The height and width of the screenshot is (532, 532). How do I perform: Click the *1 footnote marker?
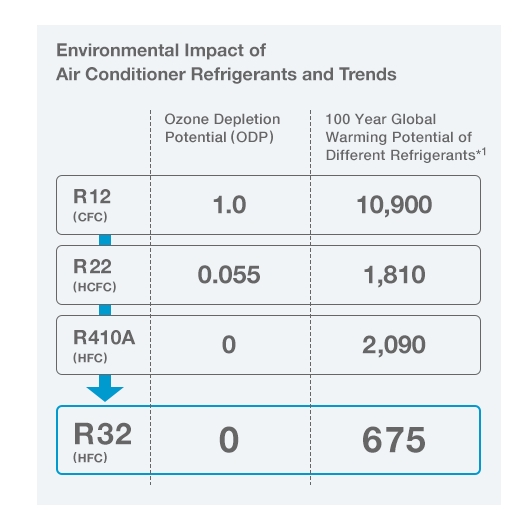click(x=481, y=152)
